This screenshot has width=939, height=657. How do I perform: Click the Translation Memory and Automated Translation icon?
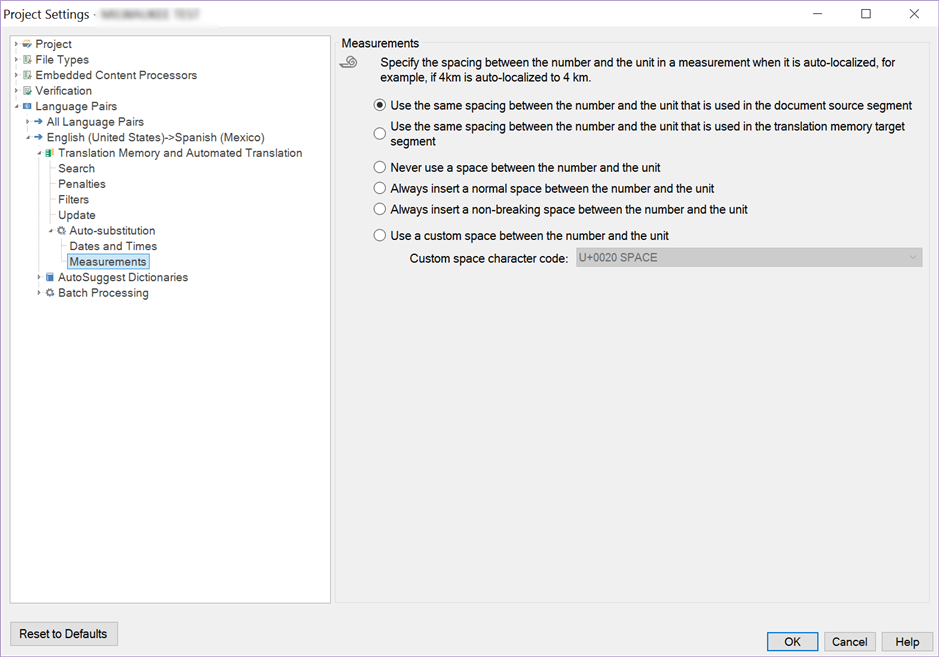click(50, 153)
